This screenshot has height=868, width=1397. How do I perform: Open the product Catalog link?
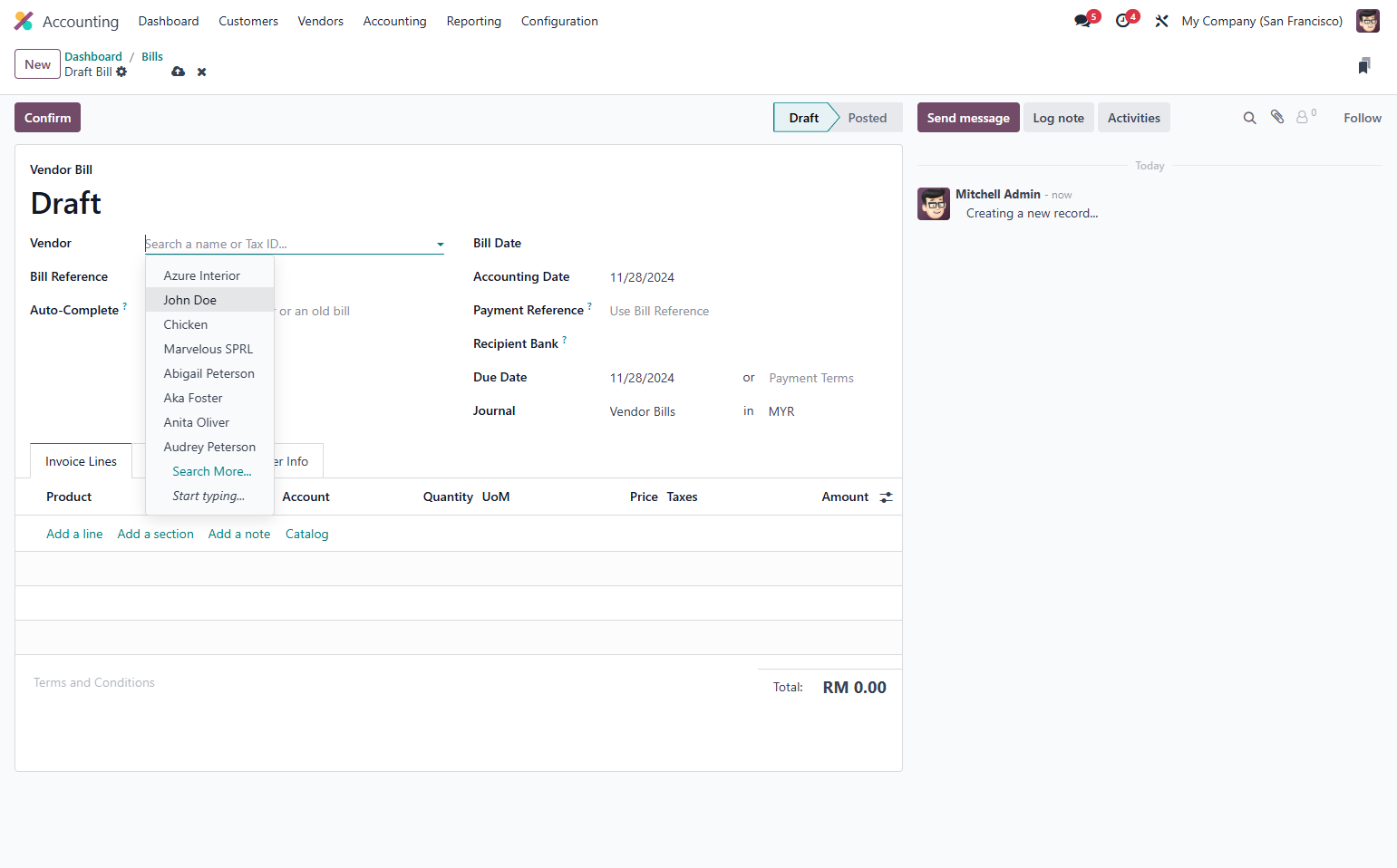pos(306,534)
